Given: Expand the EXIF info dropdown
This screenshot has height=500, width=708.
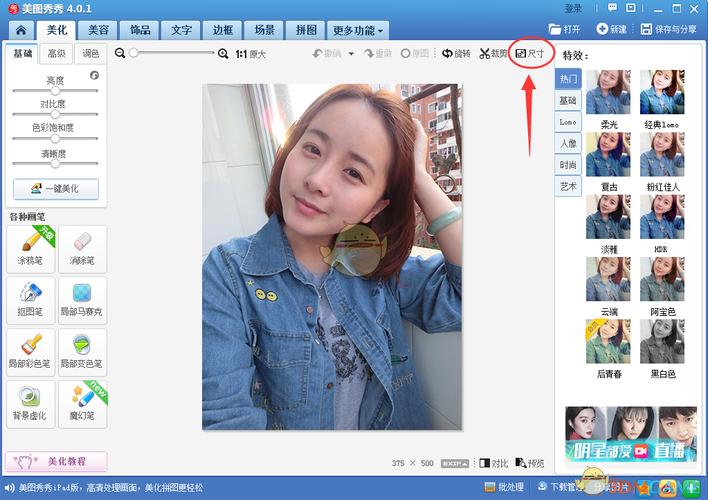Looking at the screenshot, I should [456, 463].
